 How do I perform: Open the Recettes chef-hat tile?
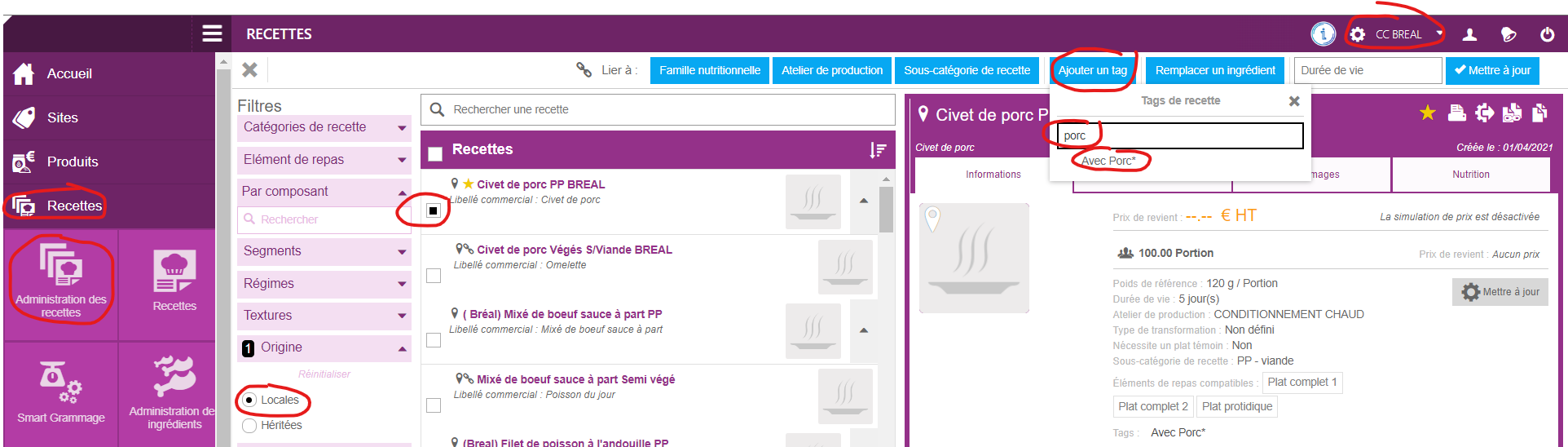tap(174, 283)
